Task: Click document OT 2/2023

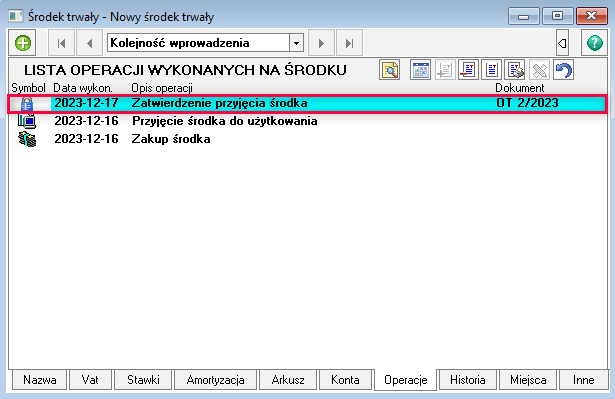Action: coord(527,103)
